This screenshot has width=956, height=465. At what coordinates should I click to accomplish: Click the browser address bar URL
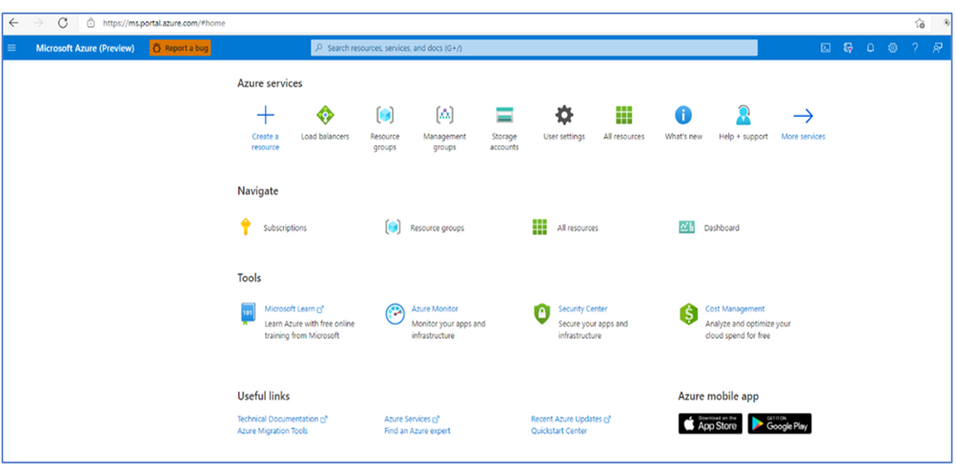pos(163,23)
